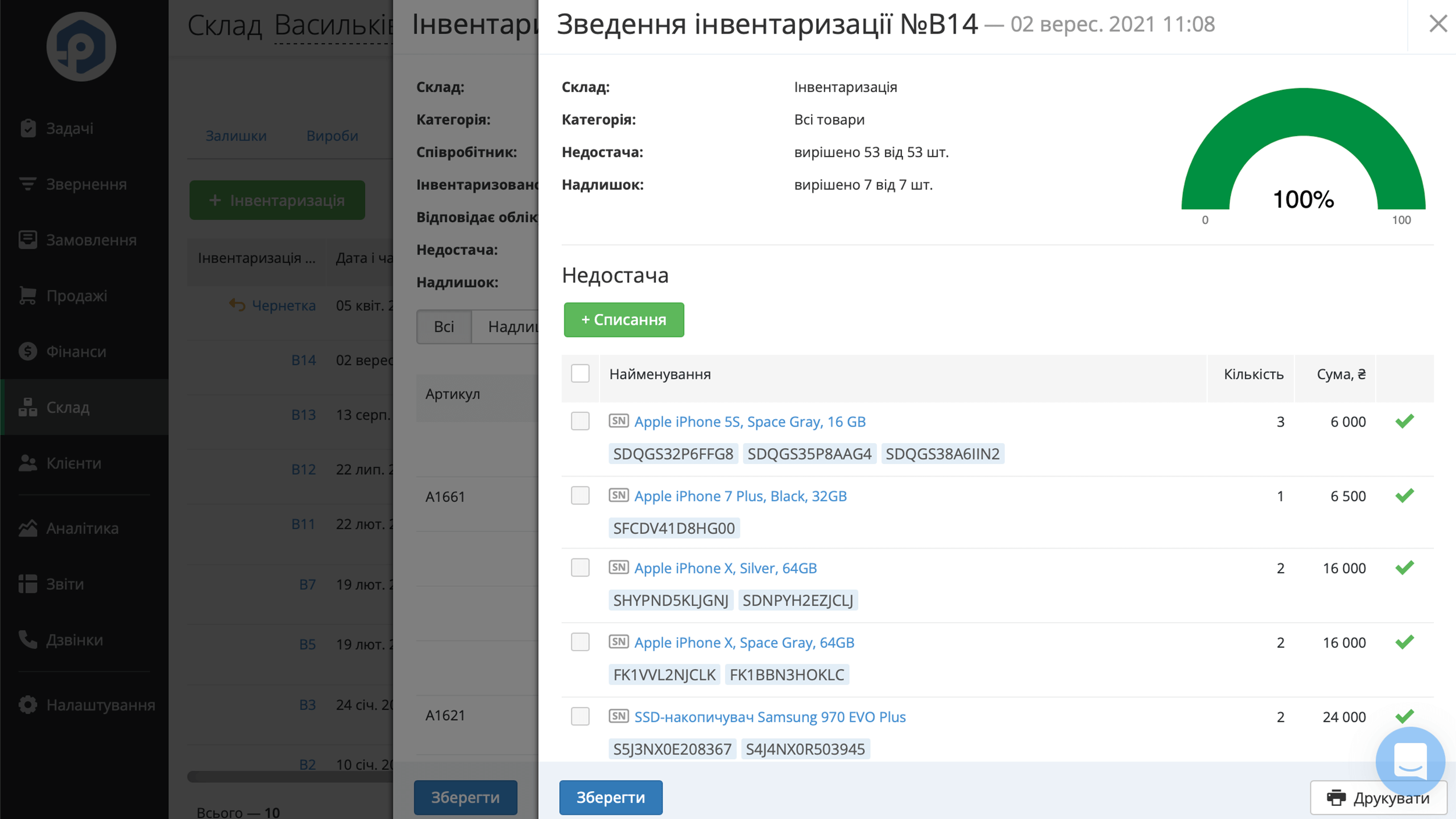Click Зберегти in the Зведення інвентаризації panel
1456x819 pixels.
coord(611,797)
